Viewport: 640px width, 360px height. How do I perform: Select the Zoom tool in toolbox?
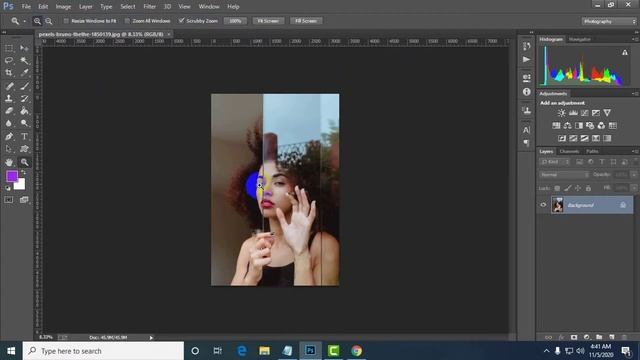(x=24, y=162)
